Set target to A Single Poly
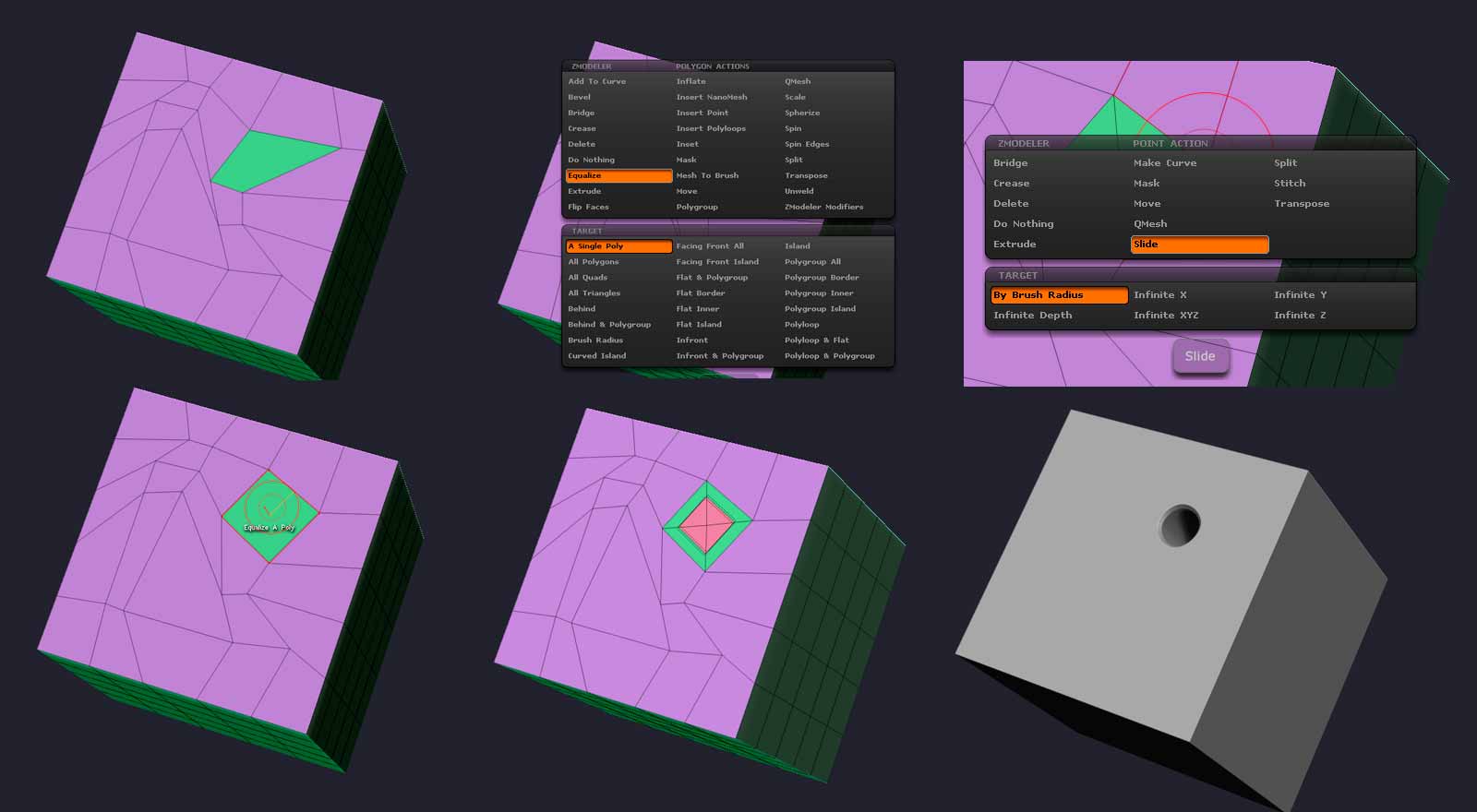This screenshot has height=812, width=1477. click(618, 246)
